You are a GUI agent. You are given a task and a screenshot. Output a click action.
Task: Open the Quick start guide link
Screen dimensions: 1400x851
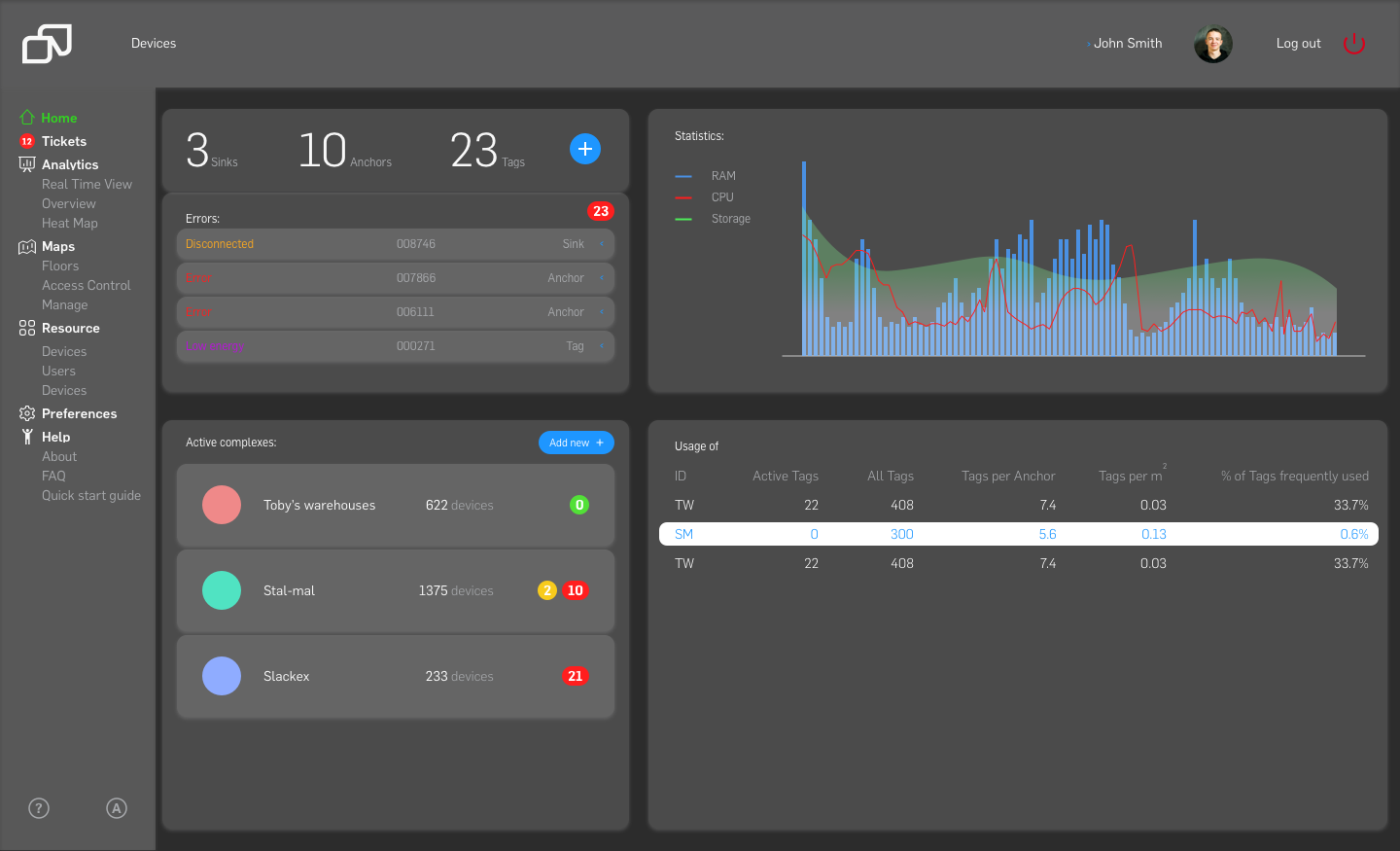tap(91, 495)
